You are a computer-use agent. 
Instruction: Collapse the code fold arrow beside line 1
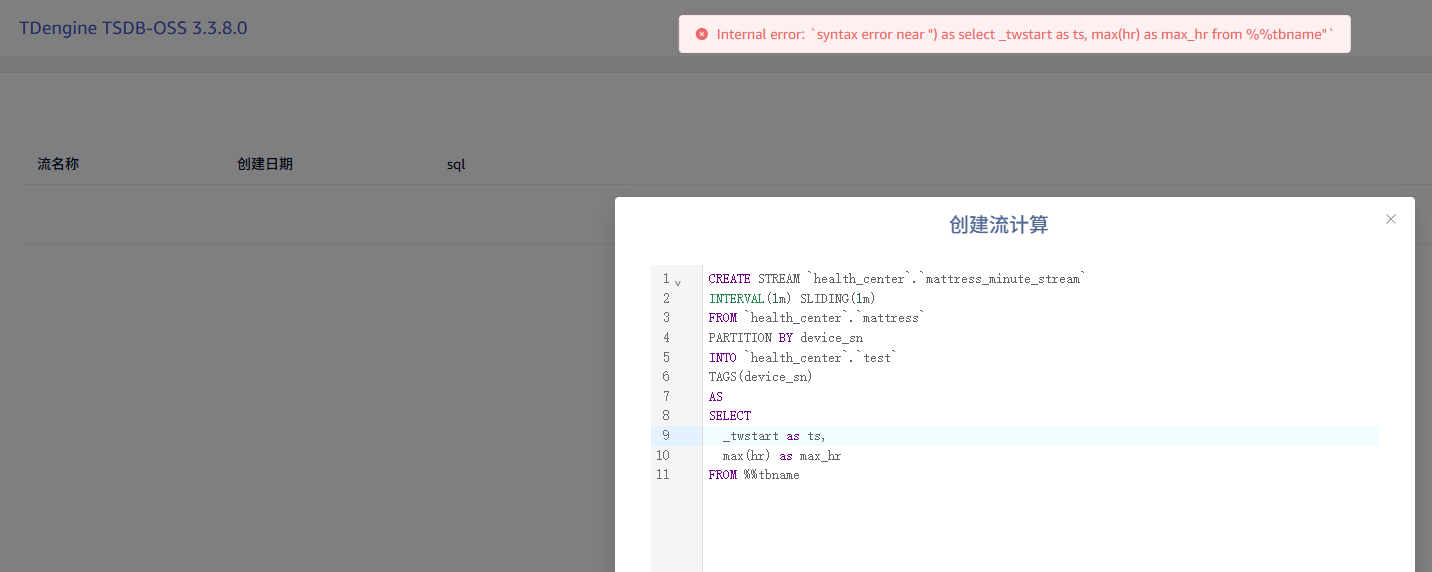[x=678, y=282]
